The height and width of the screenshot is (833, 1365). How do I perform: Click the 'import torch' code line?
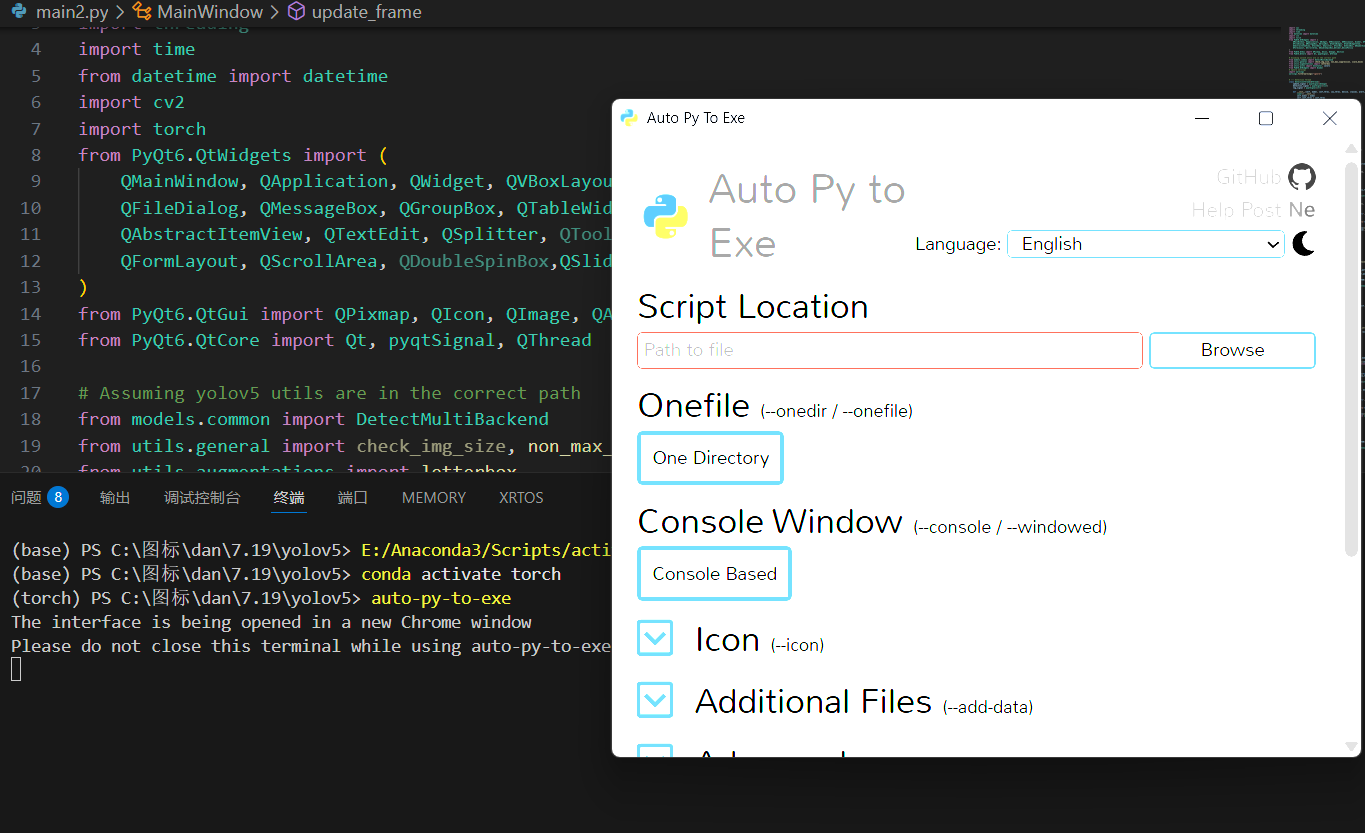pos(142,129)
